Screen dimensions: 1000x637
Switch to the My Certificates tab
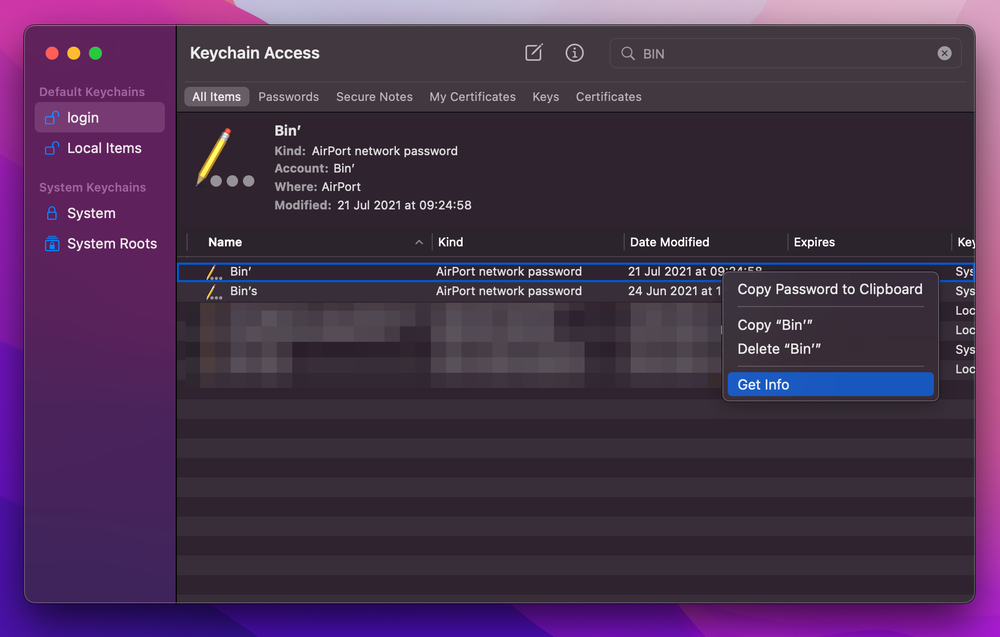click(x=473, y=97)
